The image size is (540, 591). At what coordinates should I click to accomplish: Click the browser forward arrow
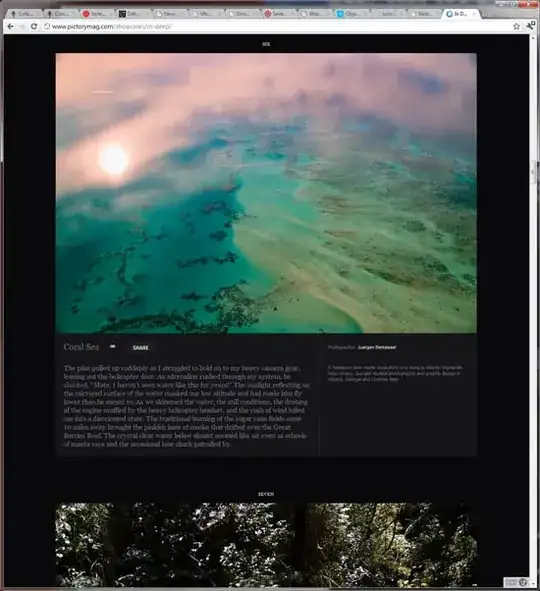(22, 26)
